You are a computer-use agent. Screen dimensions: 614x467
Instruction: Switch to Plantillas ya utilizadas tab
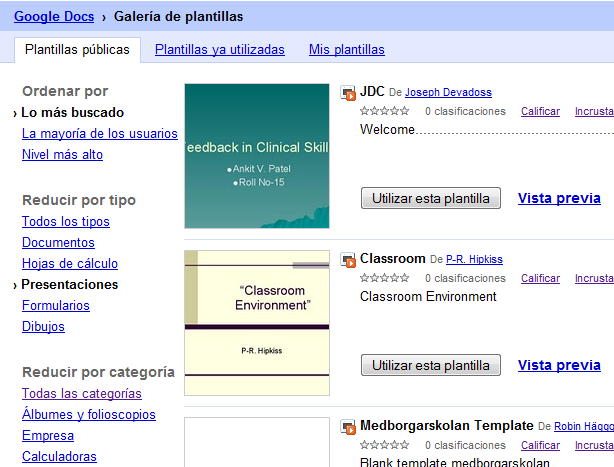click(220, 50)
